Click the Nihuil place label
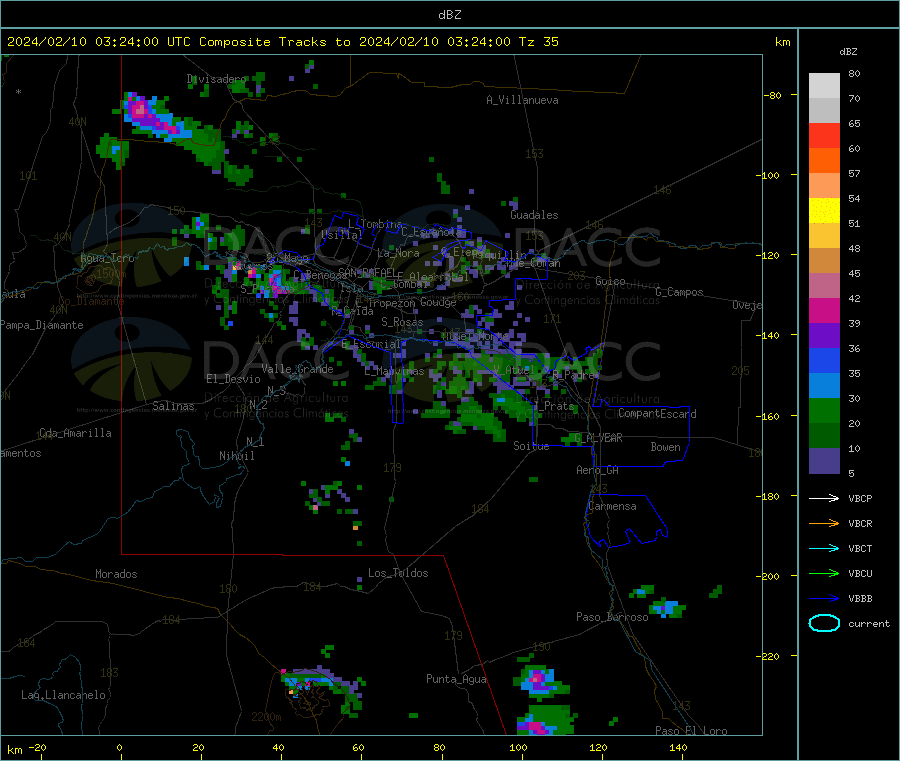The image size is (900, 761). pyautogui.click(x=236, y=456)
